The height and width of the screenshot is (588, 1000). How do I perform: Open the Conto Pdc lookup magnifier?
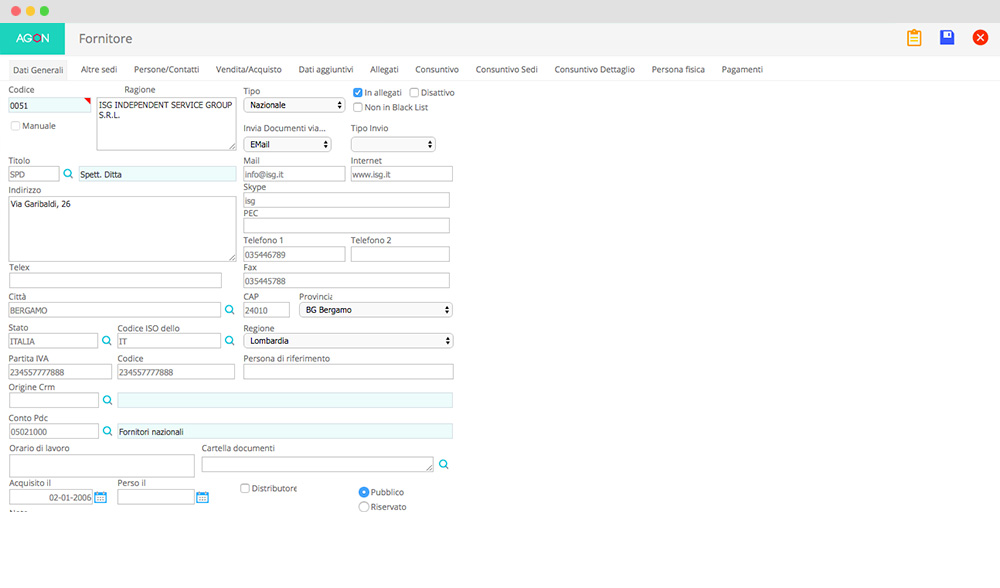point(107,431)
